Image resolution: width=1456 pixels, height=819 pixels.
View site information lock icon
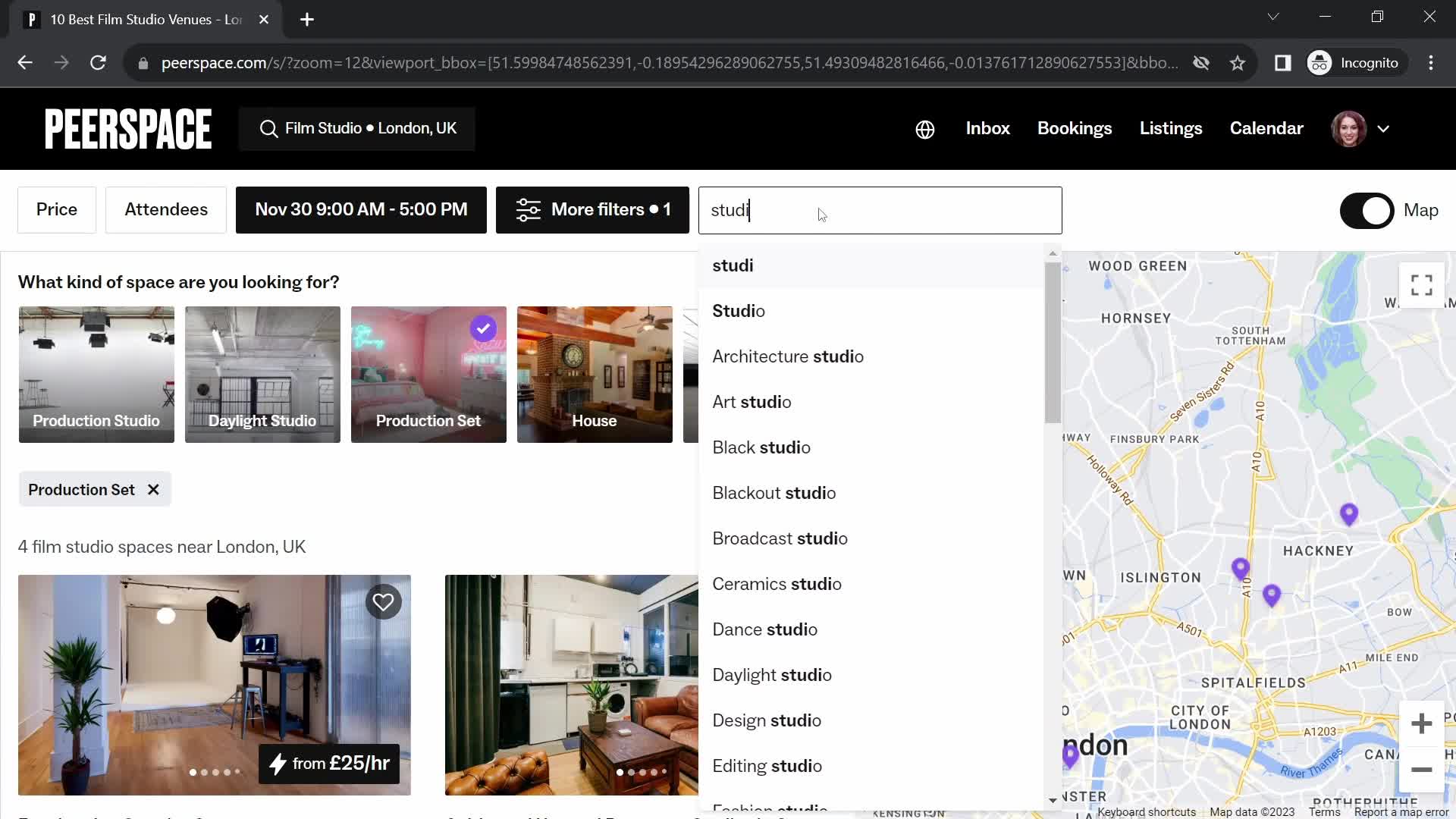[x=143, y=63]
